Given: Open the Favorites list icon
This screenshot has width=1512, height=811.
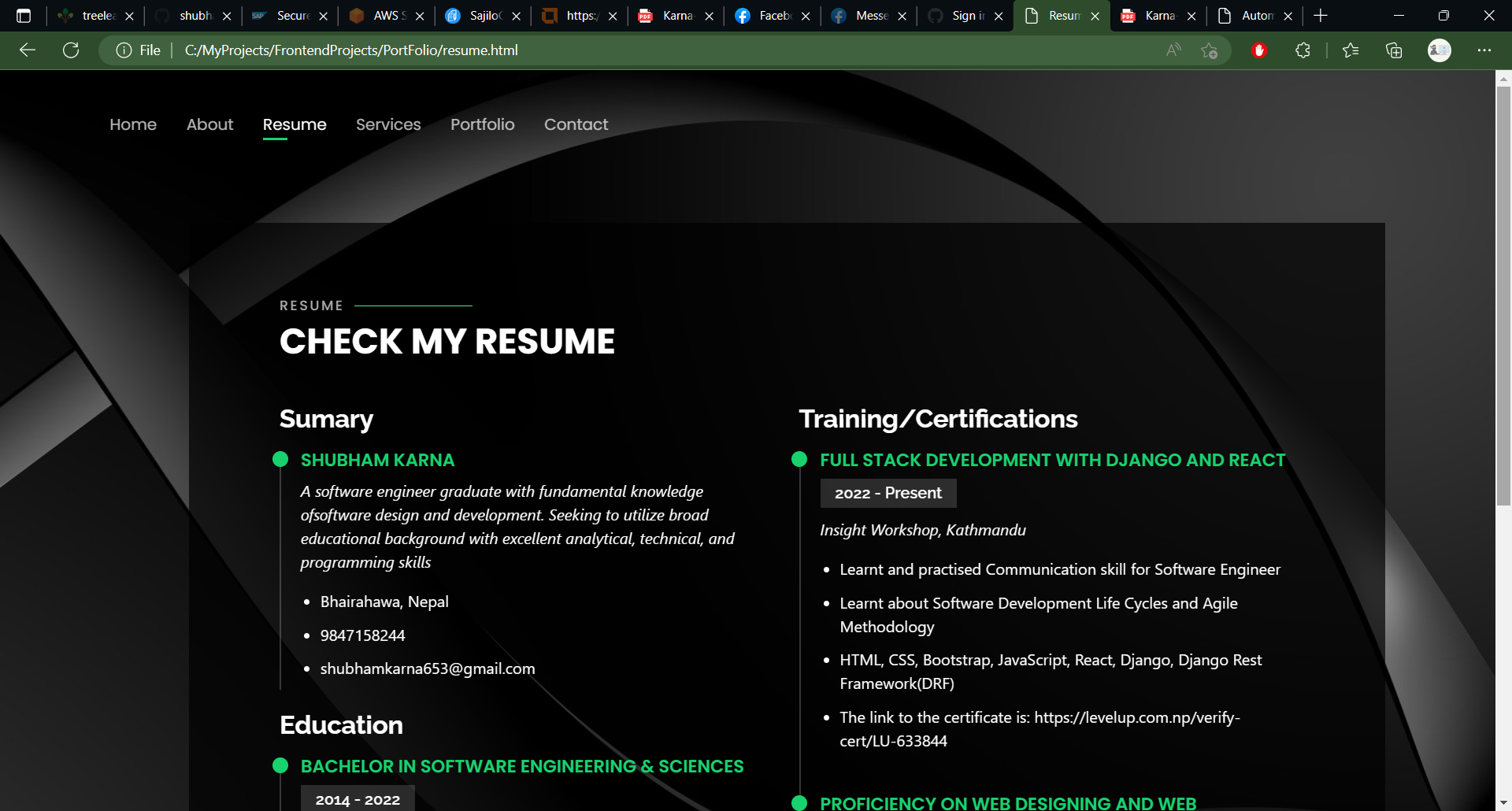Looking at the screenshot, I should [x=1351, y=50].
